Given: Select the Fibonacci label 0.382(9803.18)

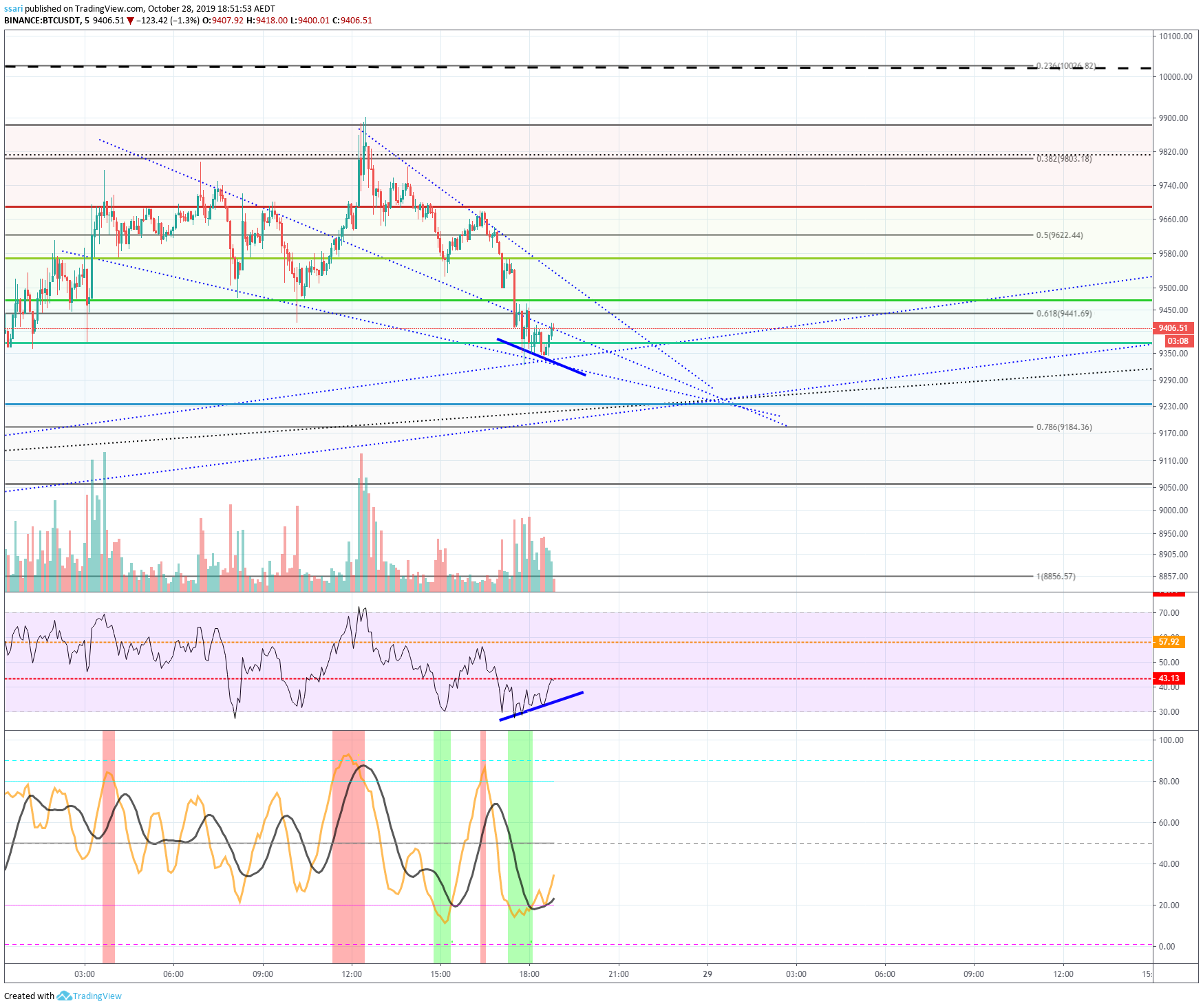Looking at the screenshot, I should tap(1064, 159).
